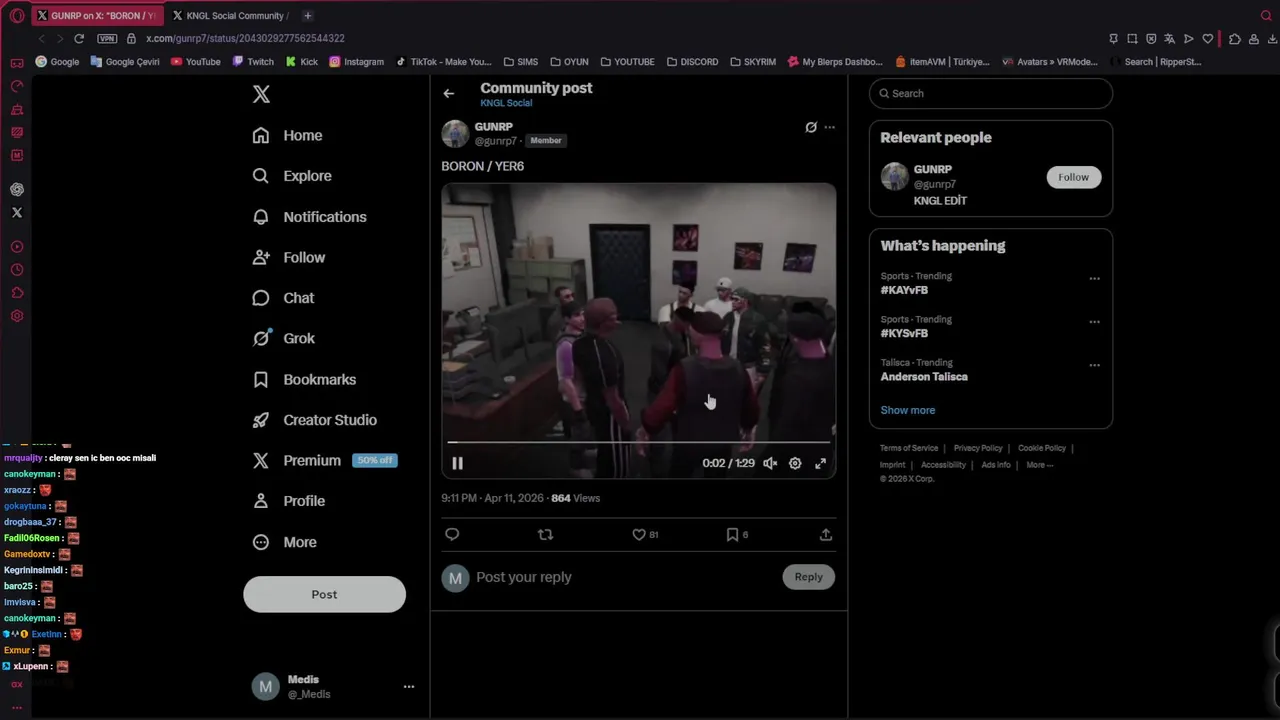Image resolution: width=1280 pixels, height=720 pixels.
Task: Click Show more under What's happening
Action: coord(907,410)
